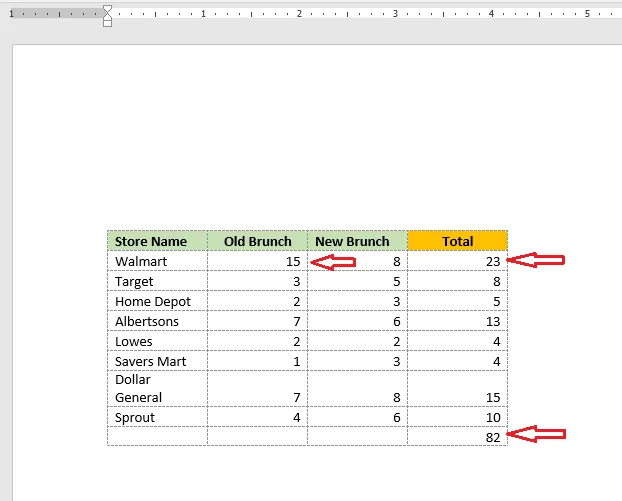Click the orange Total header cell
The image size is (622, 501).
click(457, 241)
